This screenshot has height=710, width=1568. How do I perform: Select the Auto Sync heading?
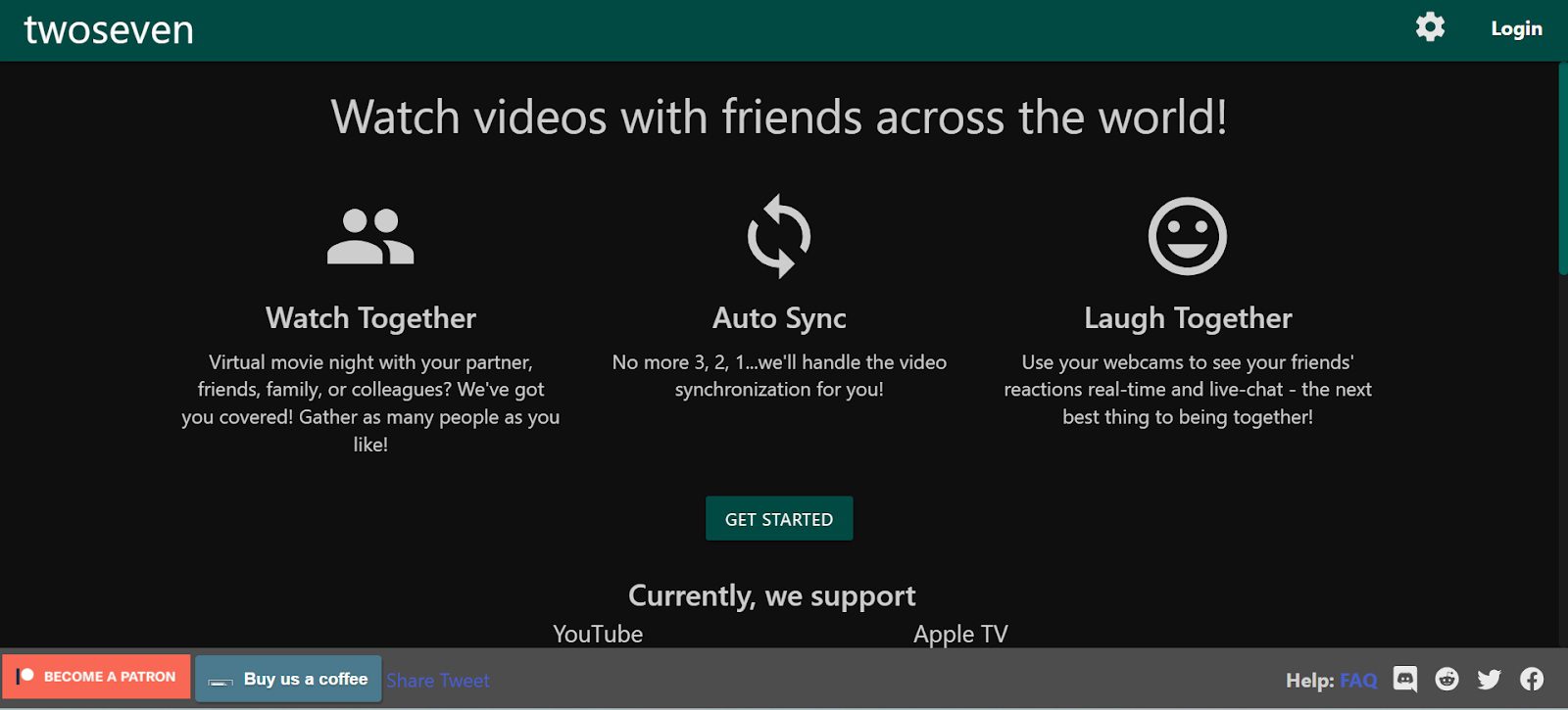click(779, 318)
